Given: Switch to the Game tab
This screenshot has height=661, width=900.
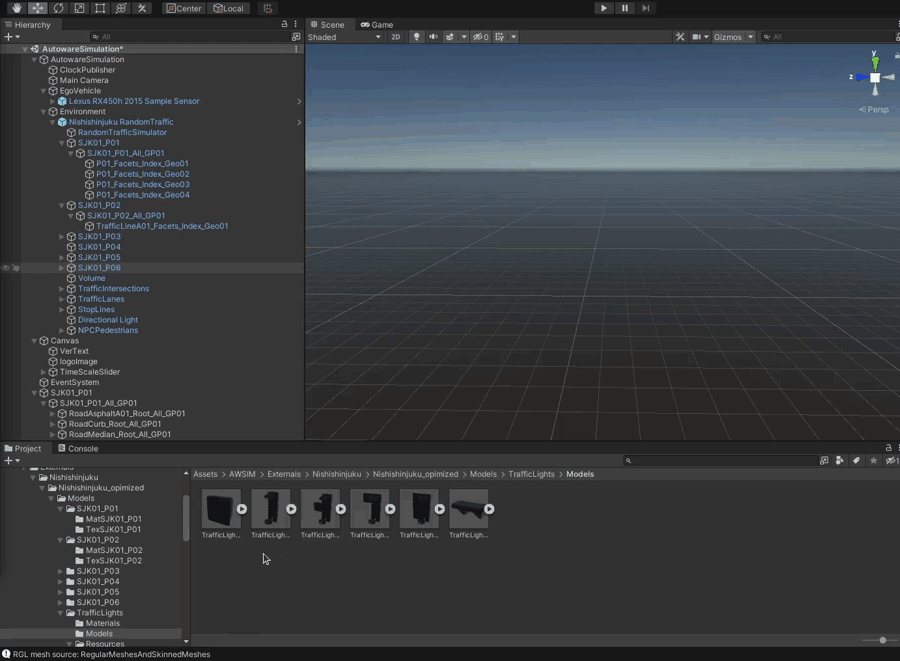Looking at the screenshot, I should 377,24.
